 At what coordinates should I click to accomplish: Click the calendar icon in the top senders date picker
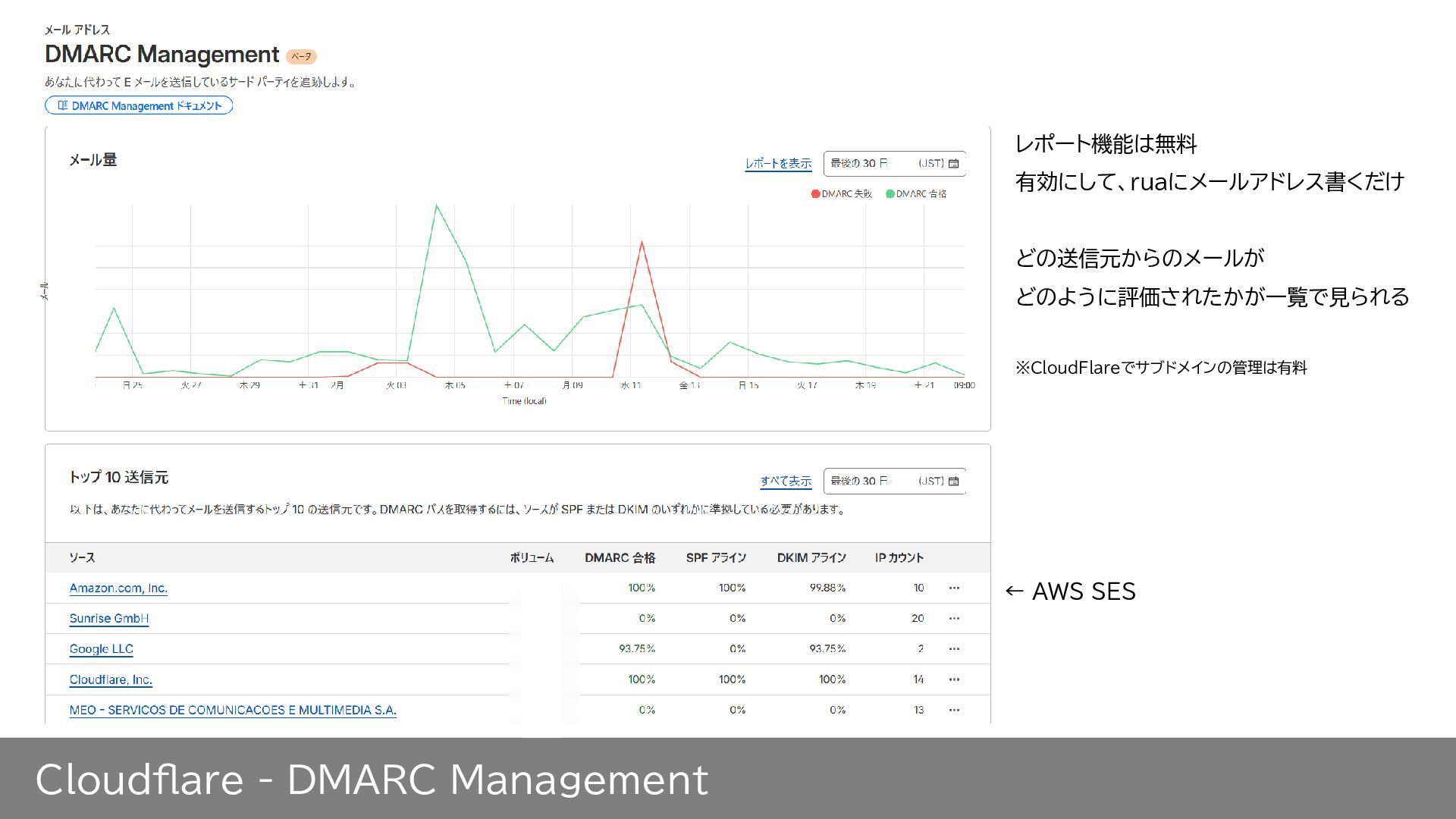(954, 482)
